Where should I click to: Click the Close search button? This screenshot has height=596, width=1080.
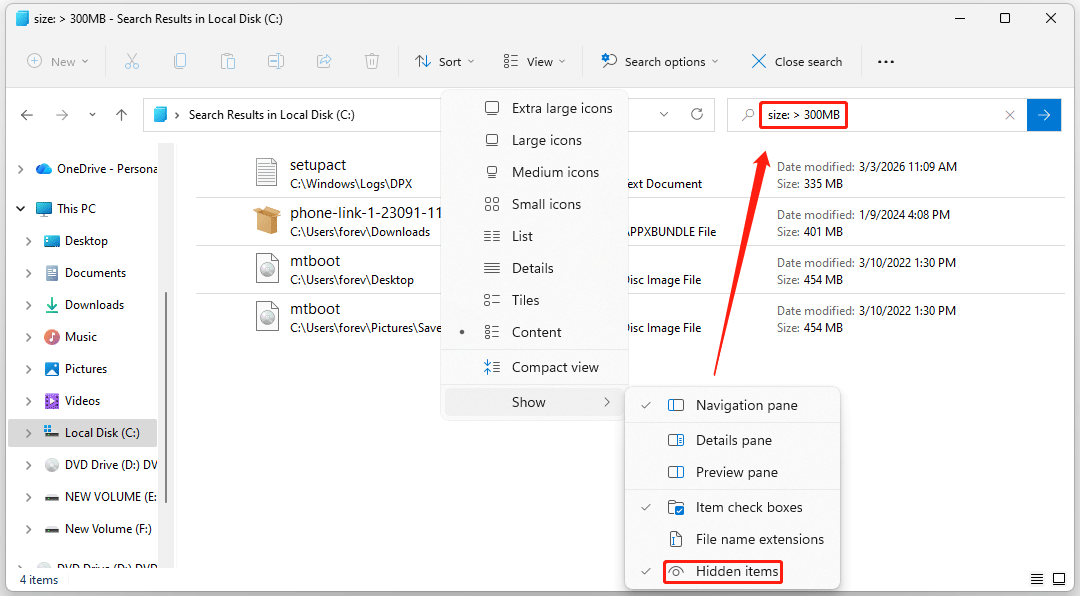click(796, 61)
